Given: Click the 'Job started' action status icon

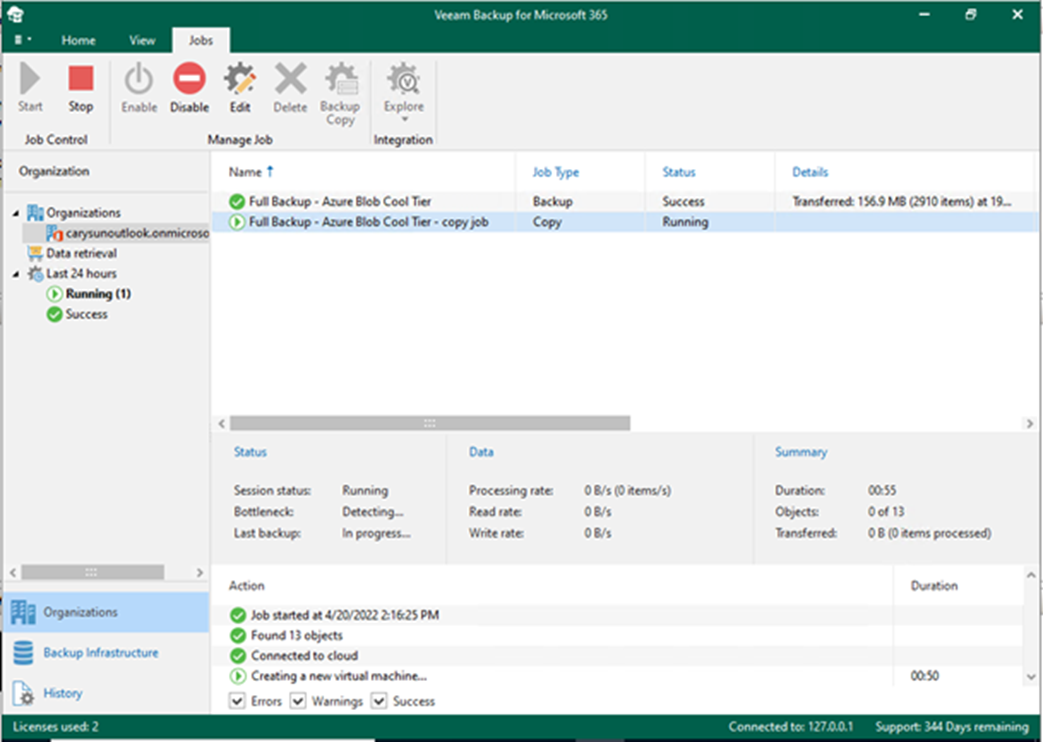Looking at the screenshot, I should [237, 615].
